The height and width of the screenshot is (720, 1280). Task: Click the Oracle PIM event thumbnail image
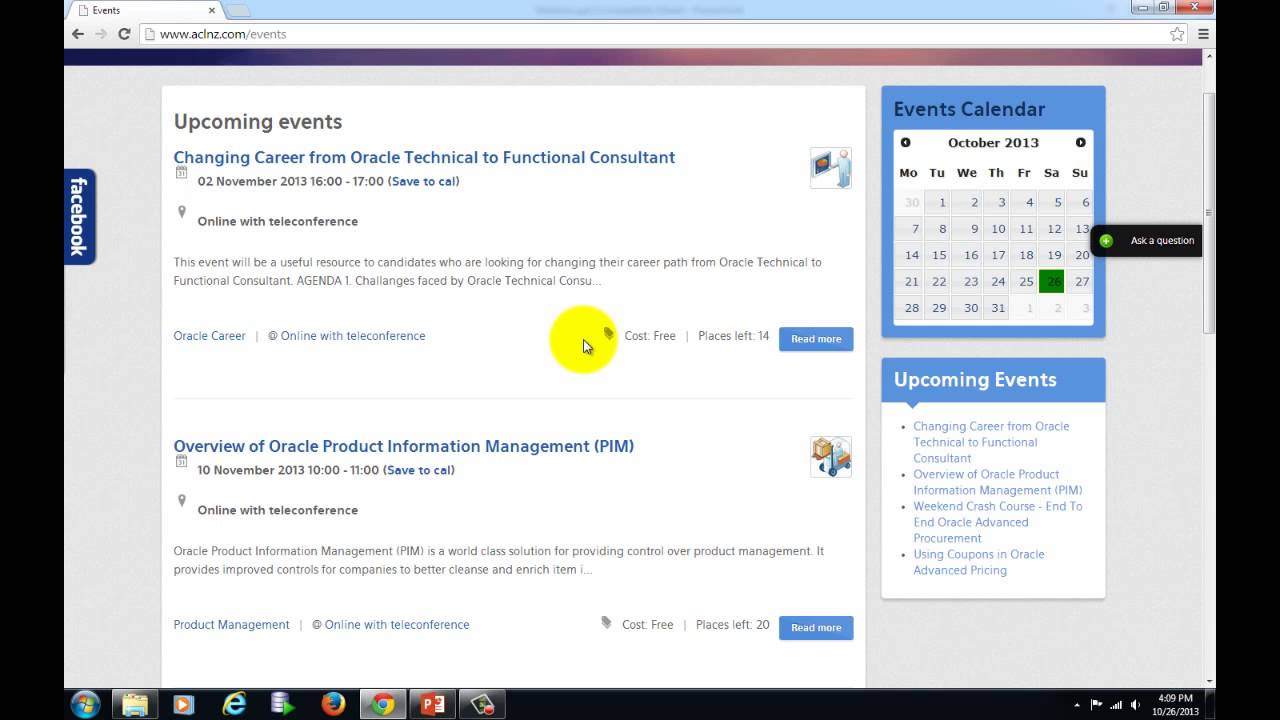(831, 457)
